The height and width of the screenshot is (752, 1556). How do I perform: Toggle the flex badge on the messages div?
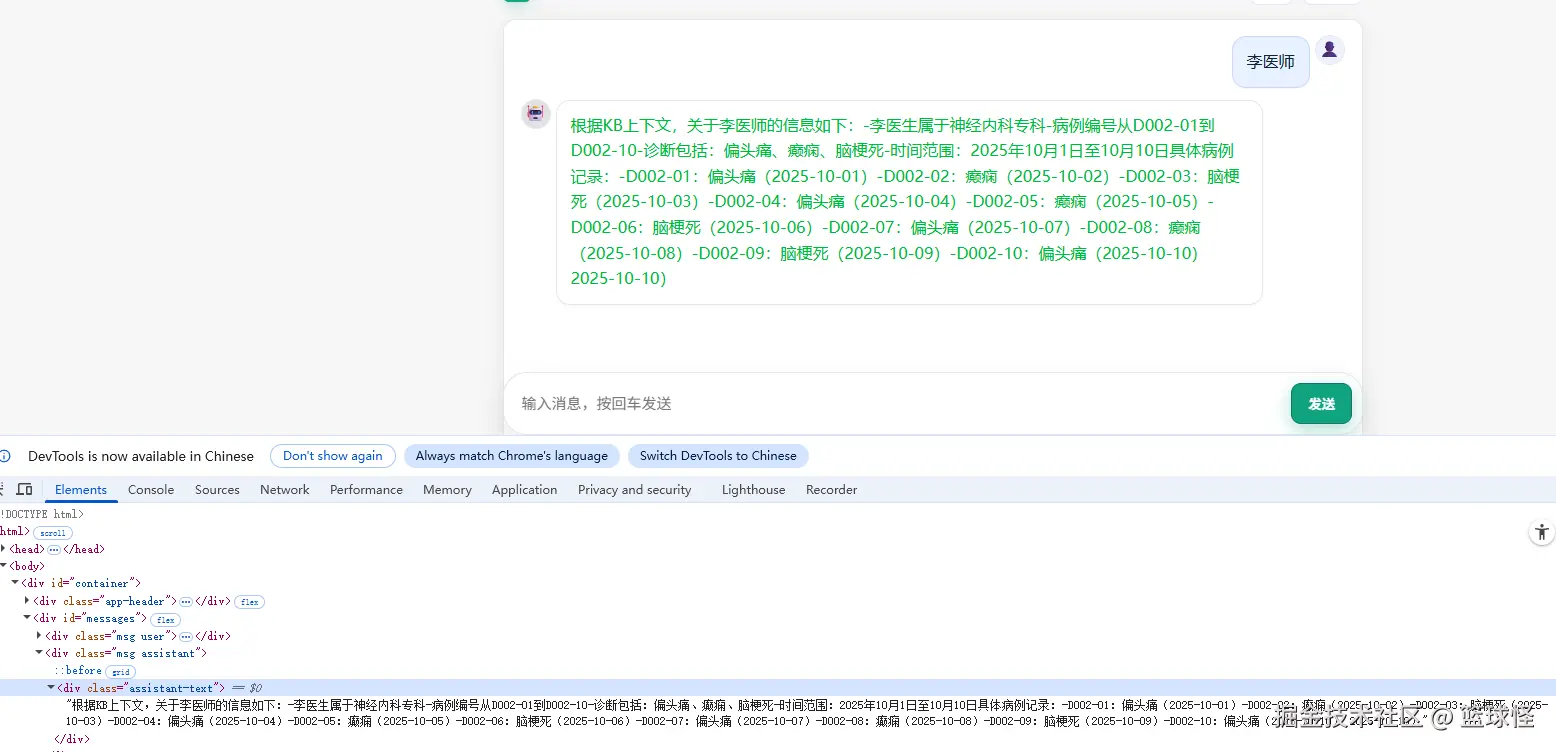point(164,619)
